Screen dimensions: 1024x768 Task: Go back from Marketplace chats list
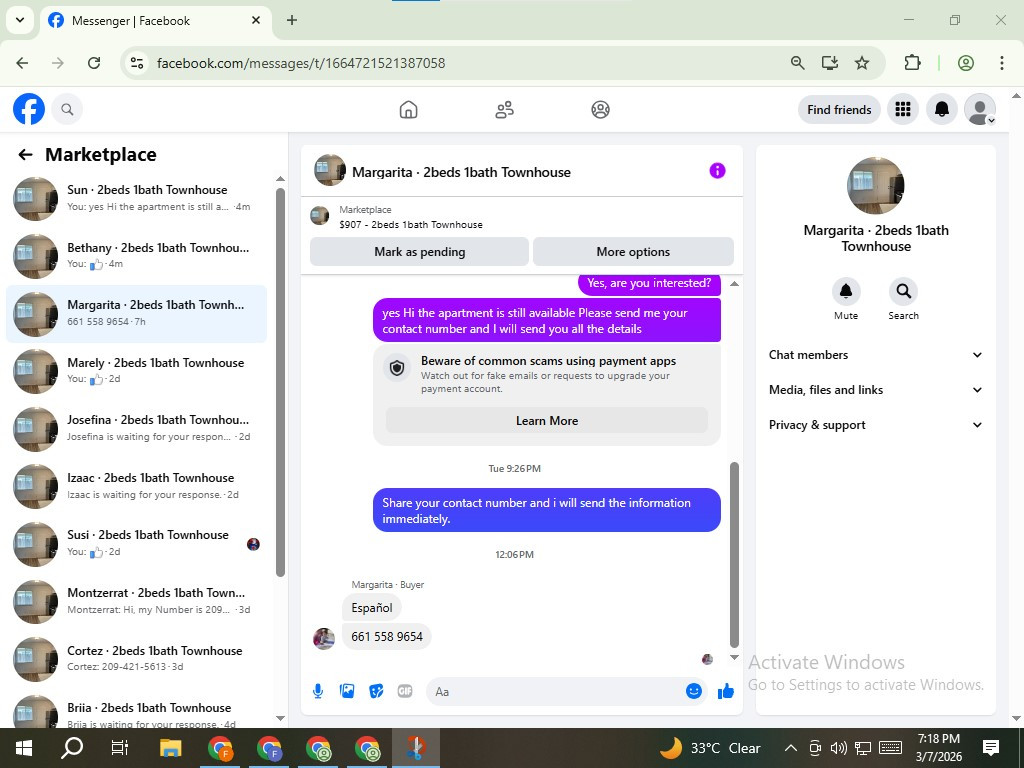[25, 155]
